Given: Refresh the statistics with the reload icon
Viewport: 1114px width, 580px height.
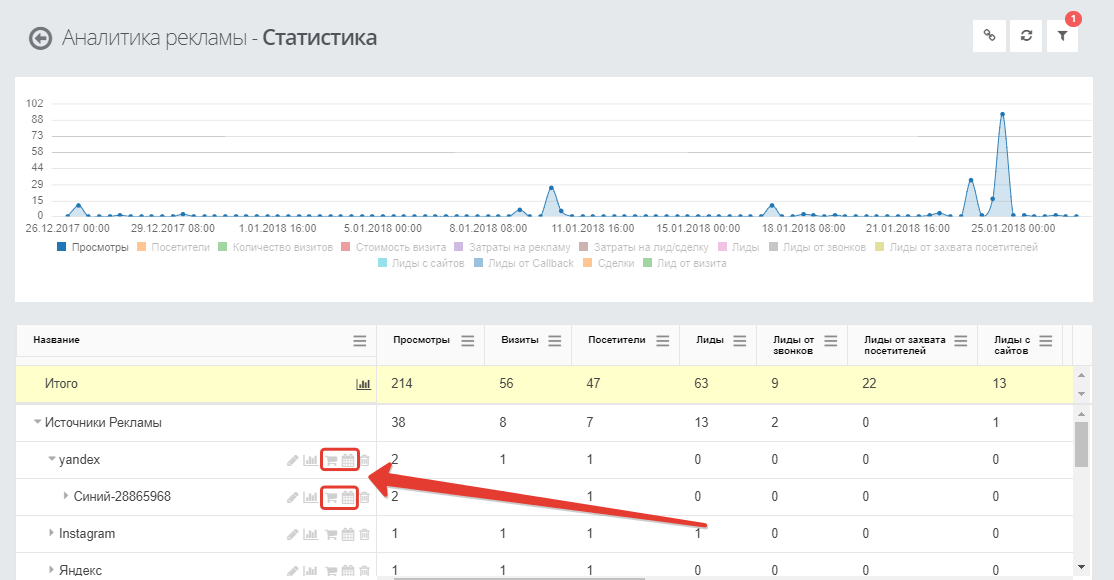Looking at the screenshot, I should pyautogui.click(x=1026, y=36).
